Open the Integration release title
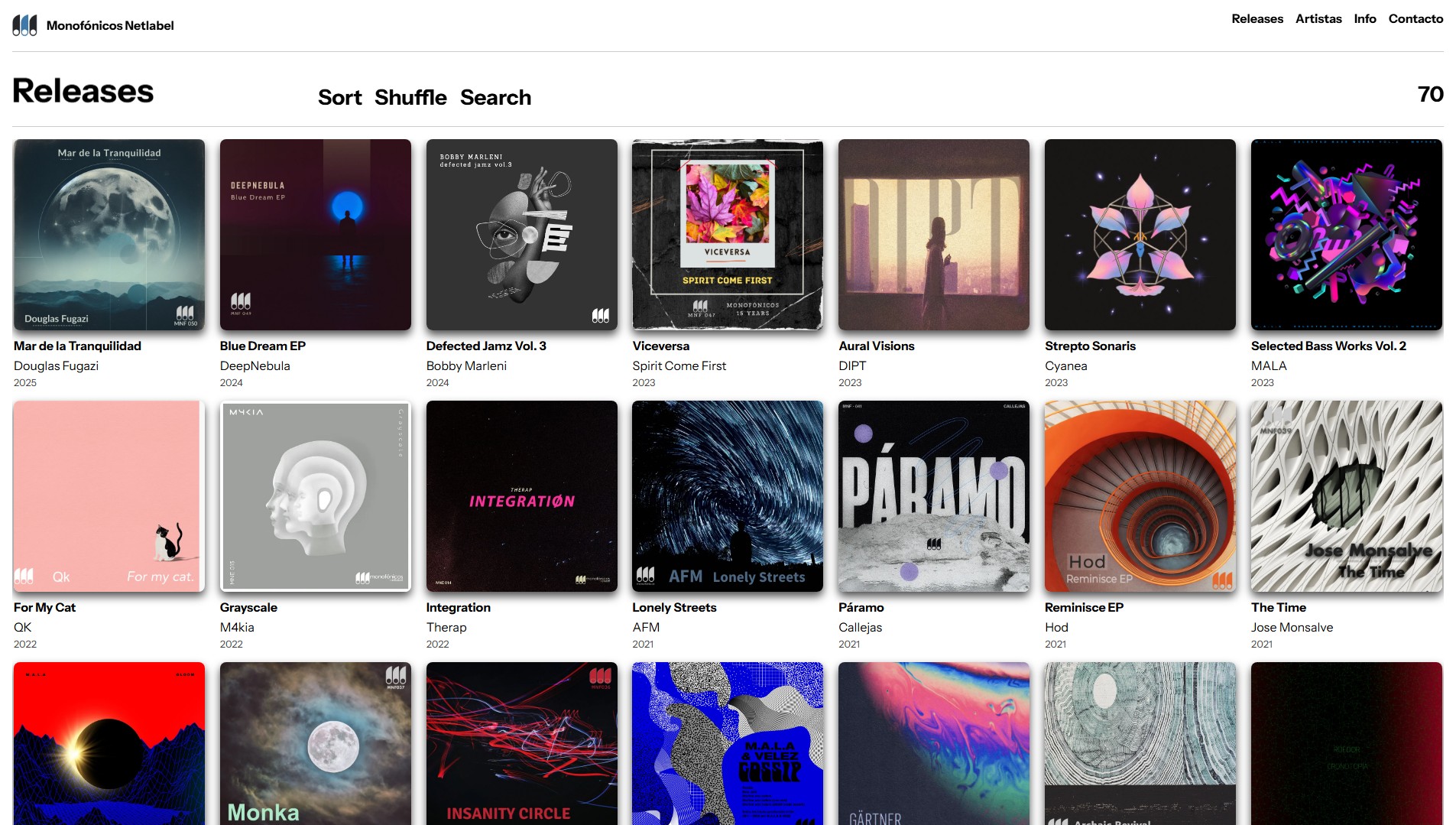 [459, 608]
